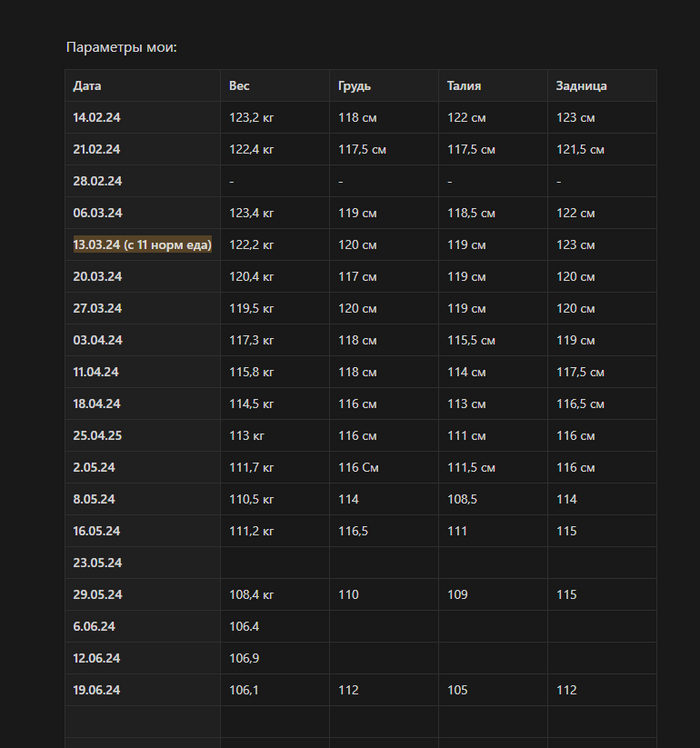This screenshot has width=700, height=748.
Task: Select the highlighted "13.03.24 (с 11 норм еда)" cell
Action: pos(142,245)
